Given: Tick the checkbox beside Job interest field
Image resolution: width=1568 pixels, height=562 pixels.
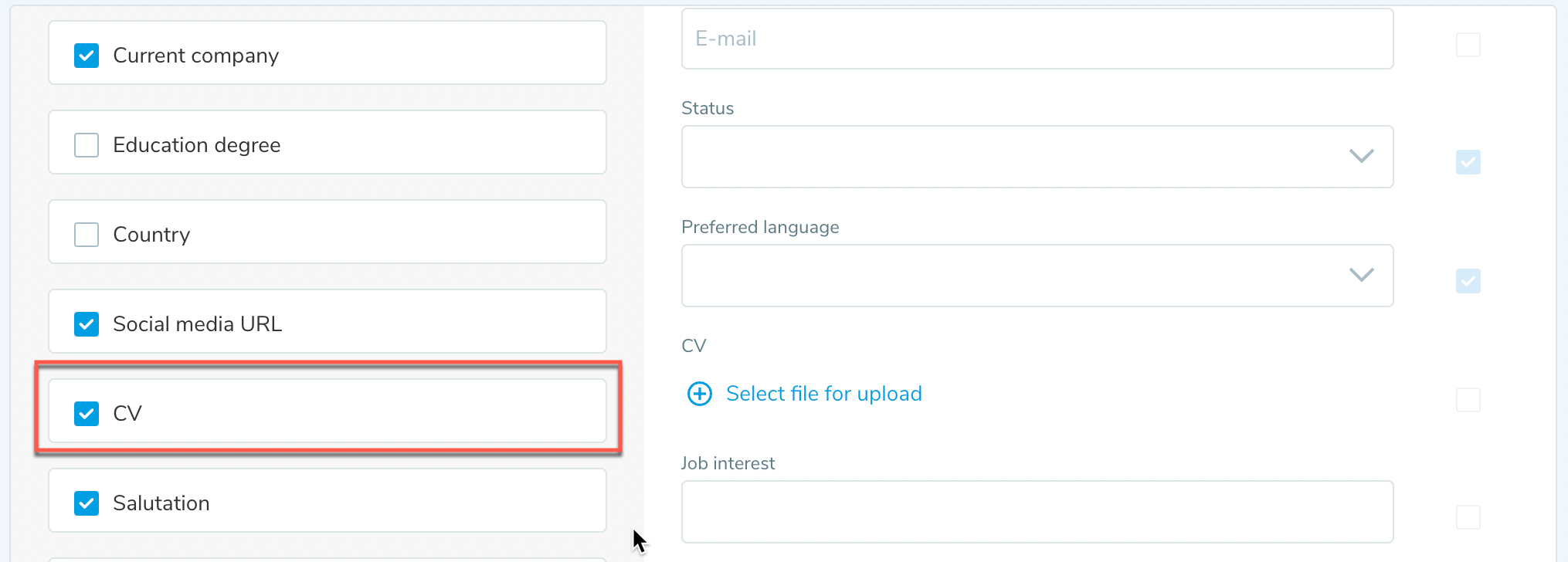Looking at the screenshot, I should pyautogui.click(x=1468, y=517).
